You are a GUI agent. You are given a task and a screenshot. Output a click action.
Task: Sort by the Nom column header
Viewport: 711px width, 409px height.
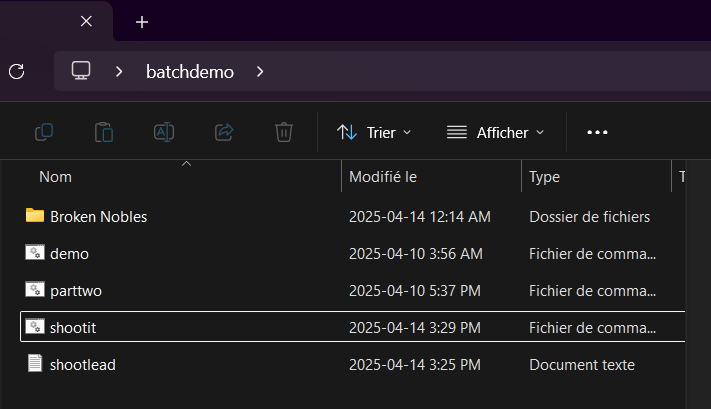[x=55, y=177]
